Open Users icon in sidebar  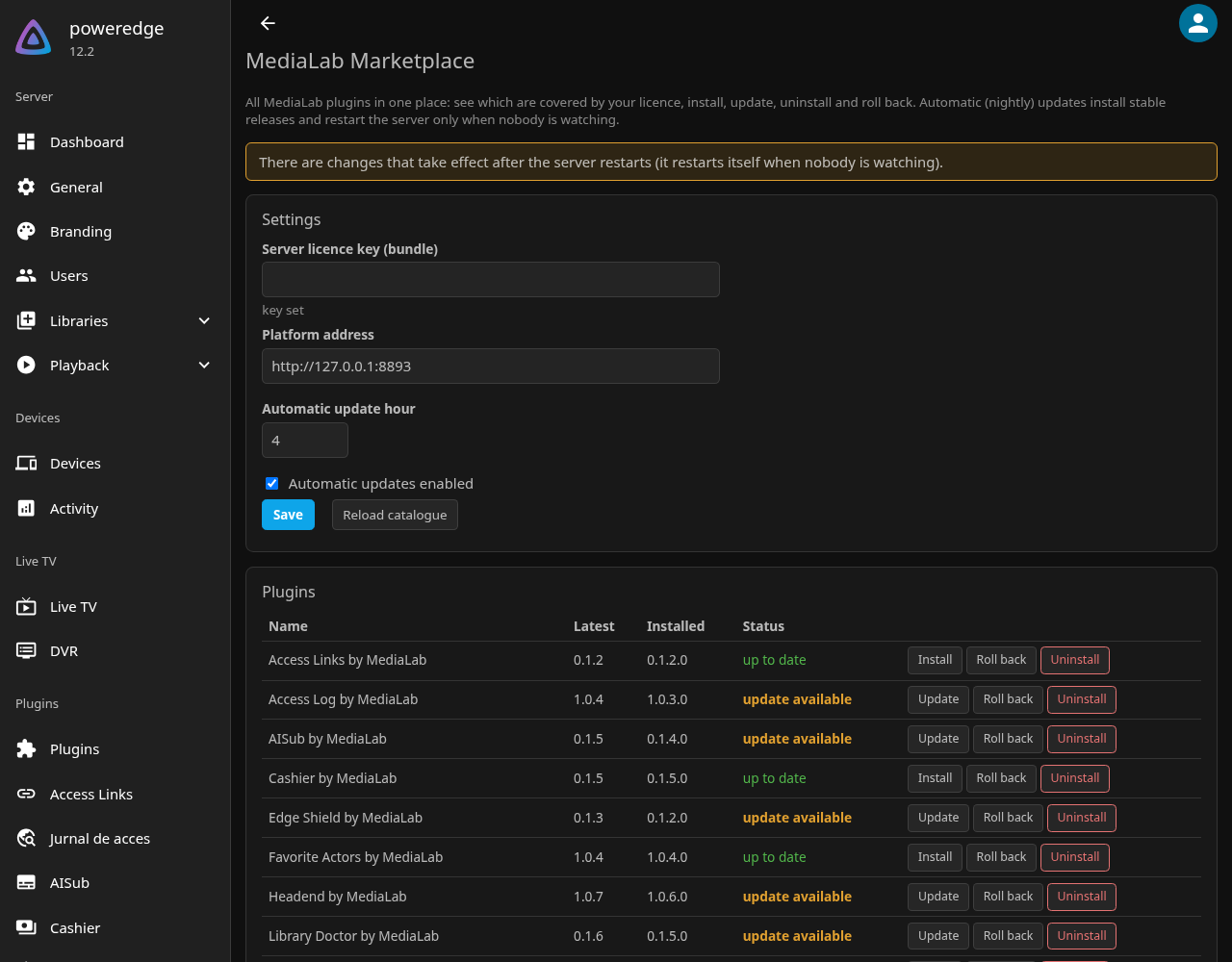[x=26, y=275]
